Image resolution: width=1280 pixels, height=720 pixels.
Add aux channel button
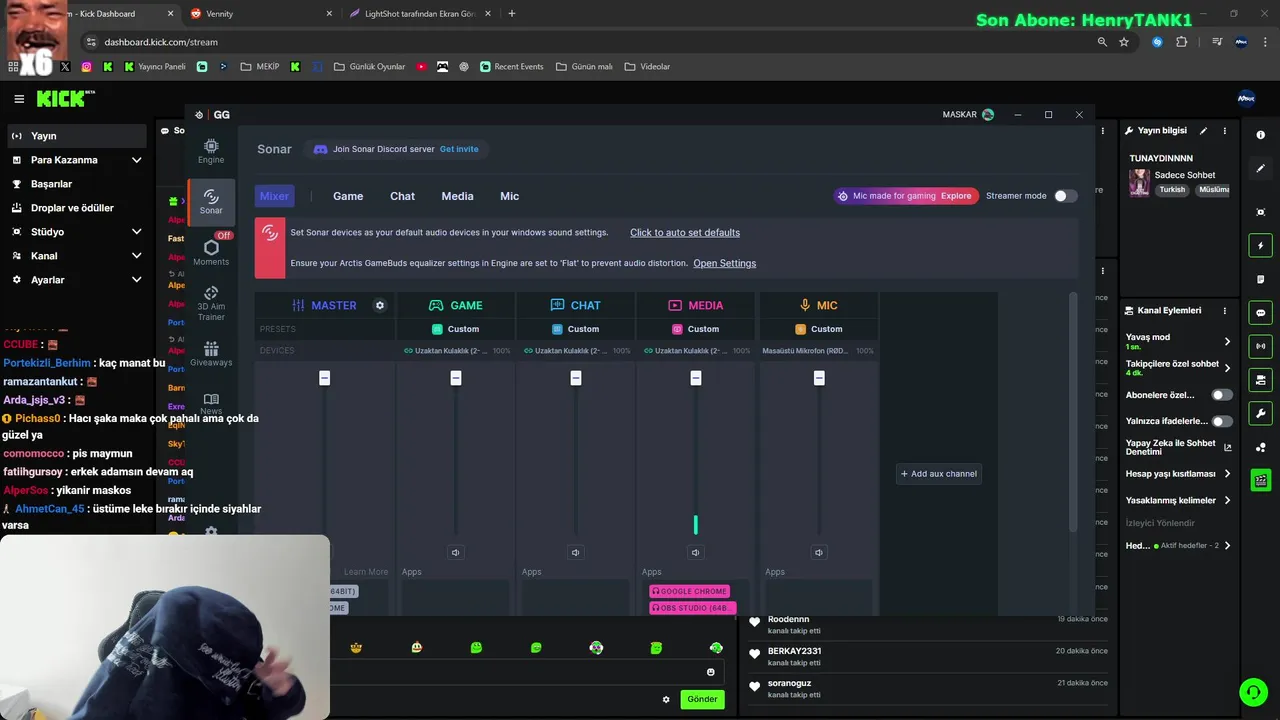939,474
